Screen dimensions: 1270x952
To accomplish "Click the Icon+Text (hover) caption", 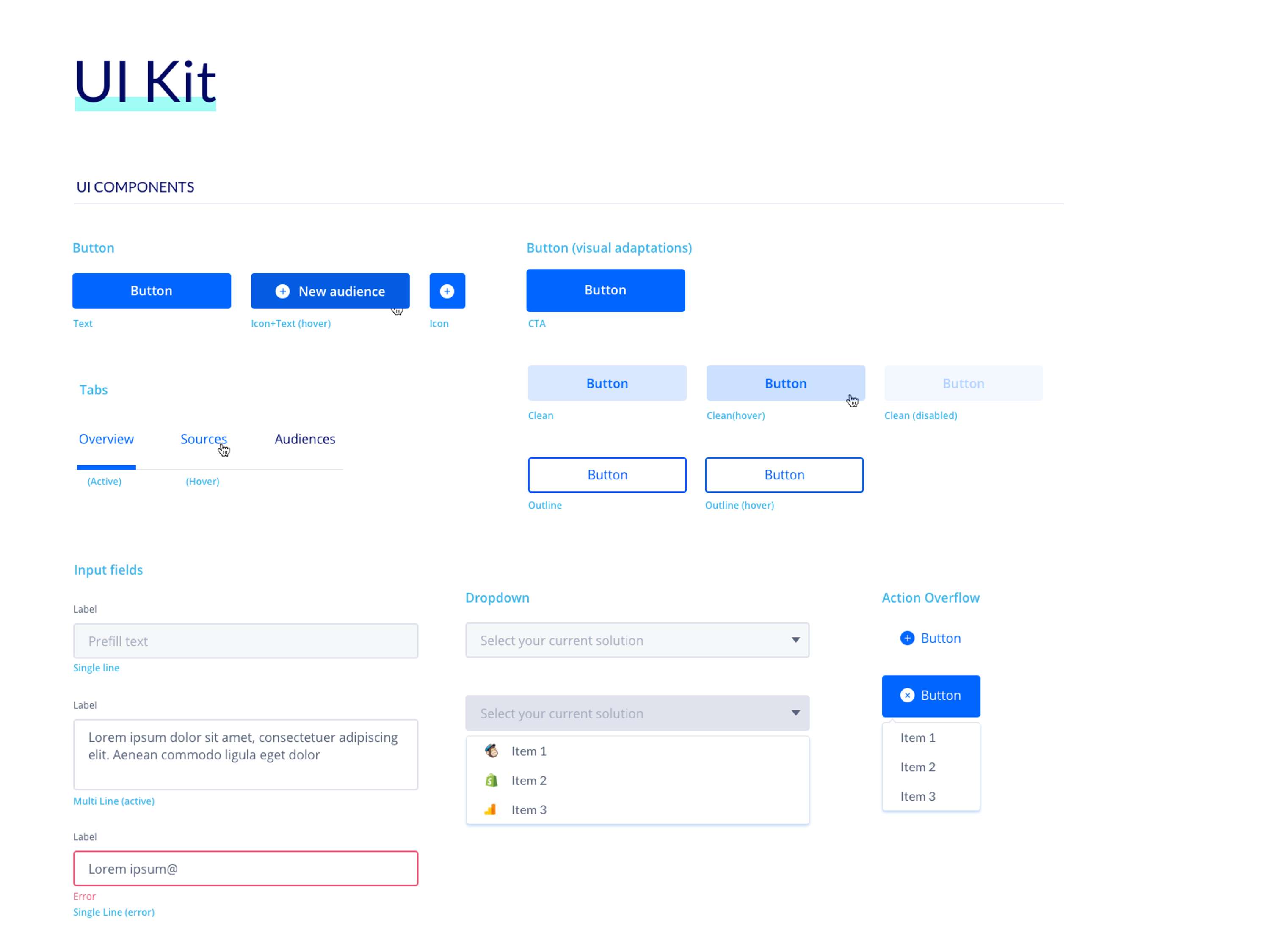I will tap(290, 324).
